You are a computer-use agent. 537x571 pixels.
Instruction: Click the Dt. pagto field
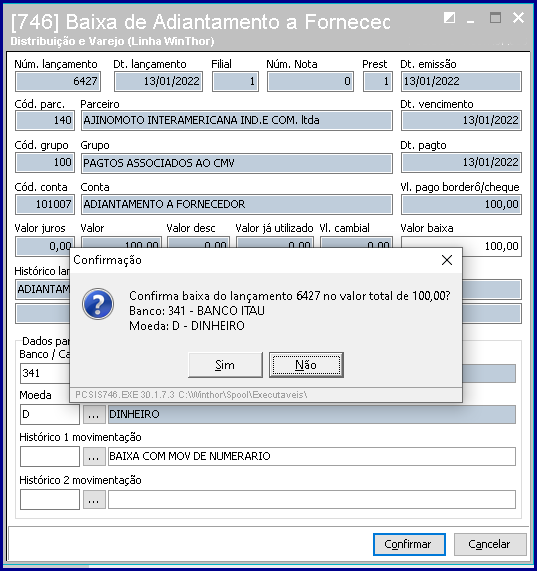[461, 163]
